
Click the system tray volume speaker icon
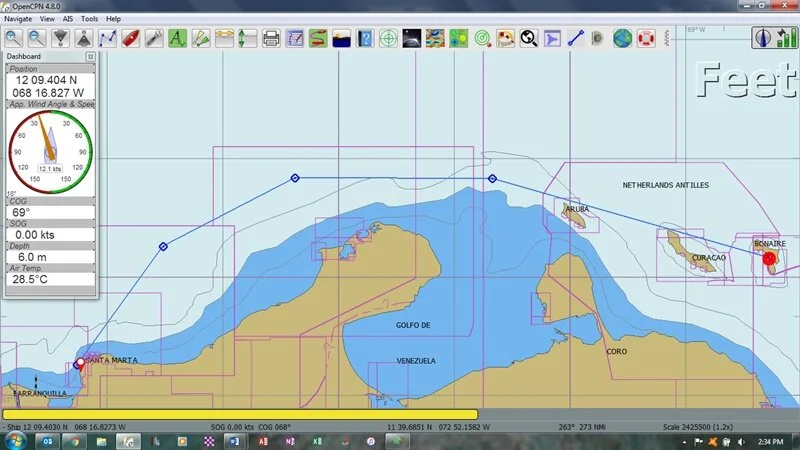coord(741,442)
